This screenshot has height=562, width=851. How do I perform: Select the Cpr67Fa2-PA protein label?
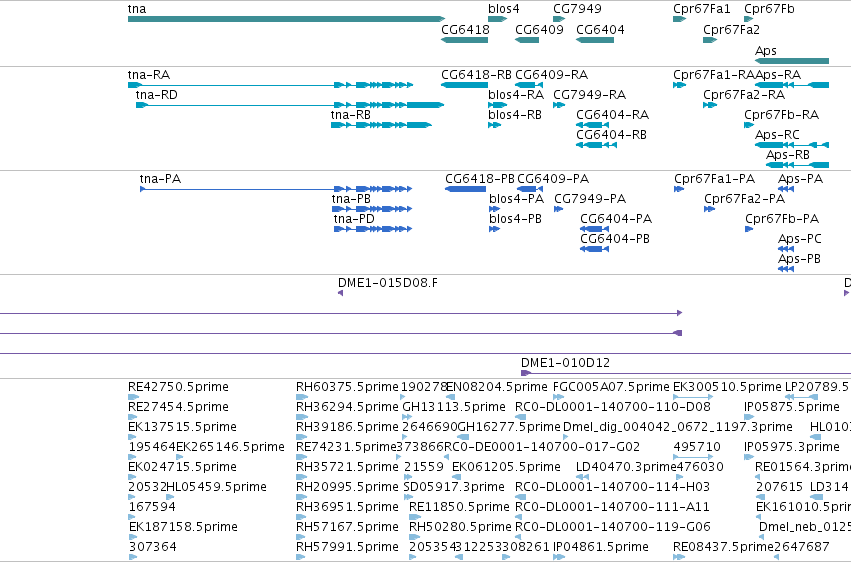click(745, 199)
